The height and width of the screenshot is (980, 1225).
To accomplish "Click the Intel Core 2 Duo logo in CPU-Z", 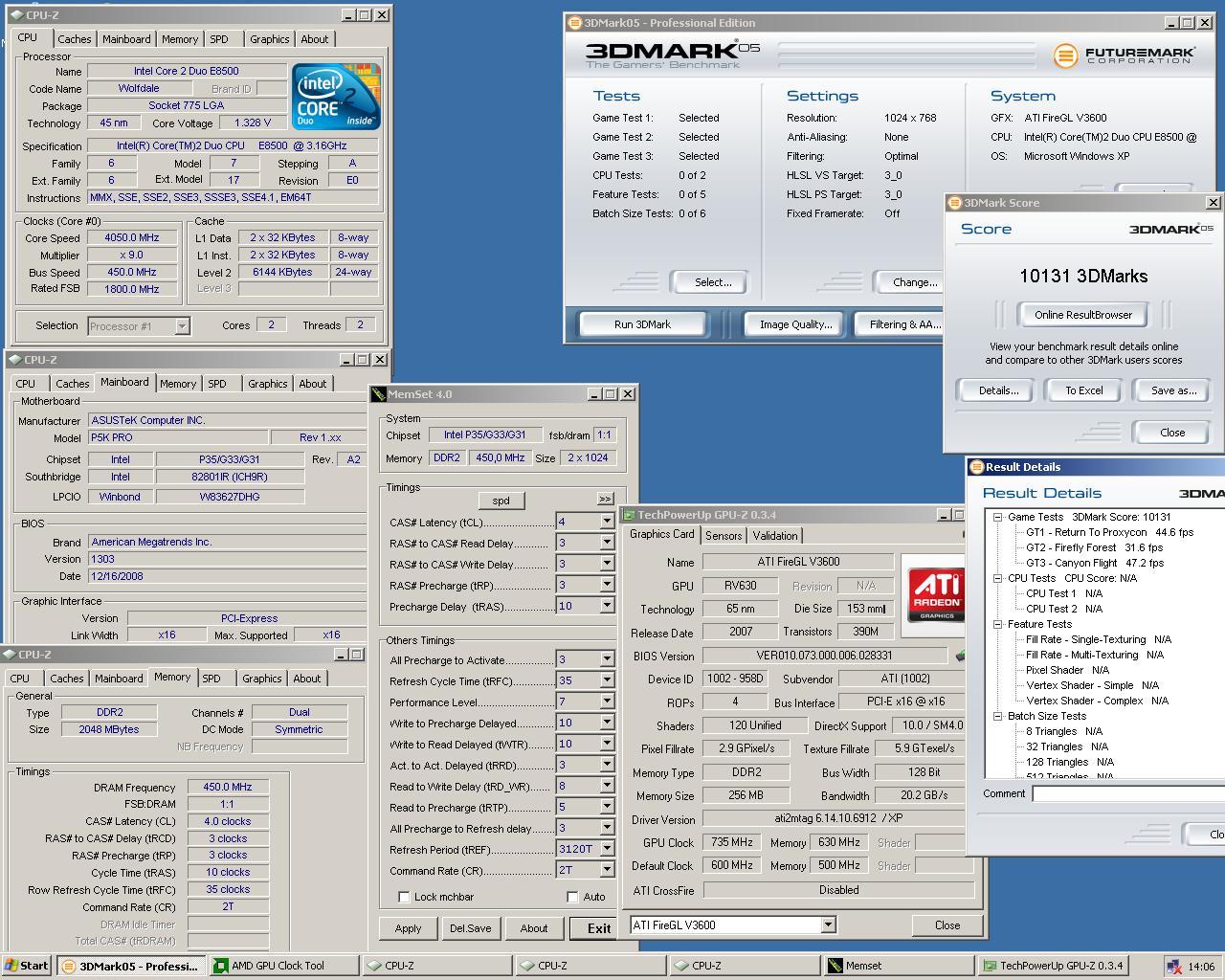I will coord(337,97).
